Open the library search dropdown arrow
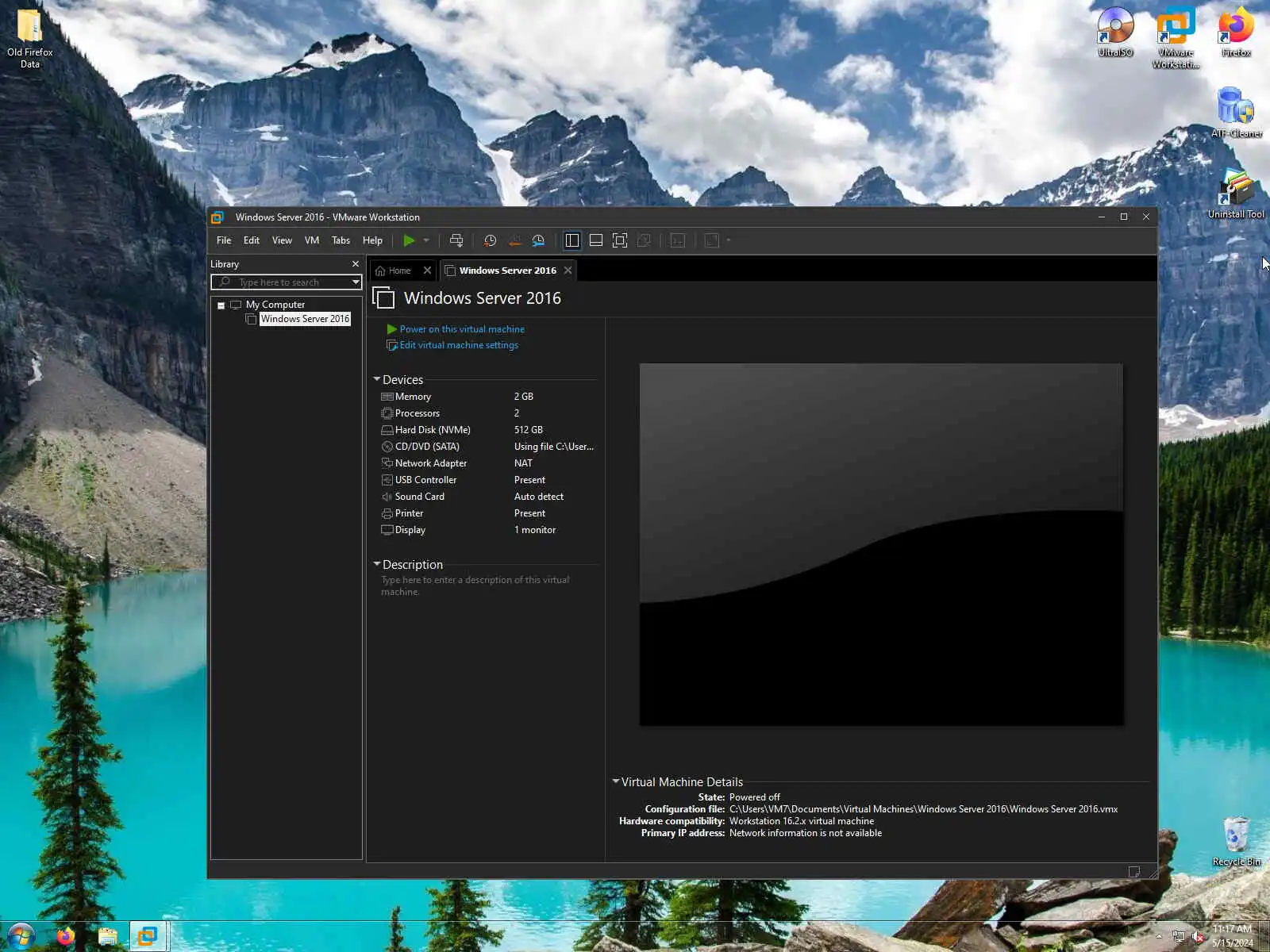 [356, 282]
